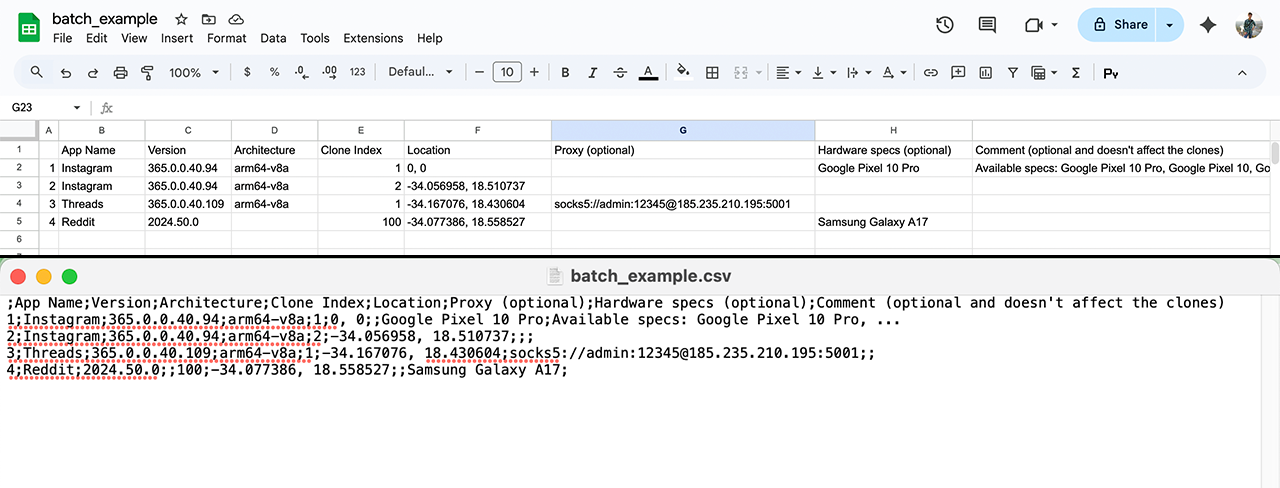Select the Samsung Galaxy A17 cell
The image size is (1280, 488).
click(x=893, y=222)
